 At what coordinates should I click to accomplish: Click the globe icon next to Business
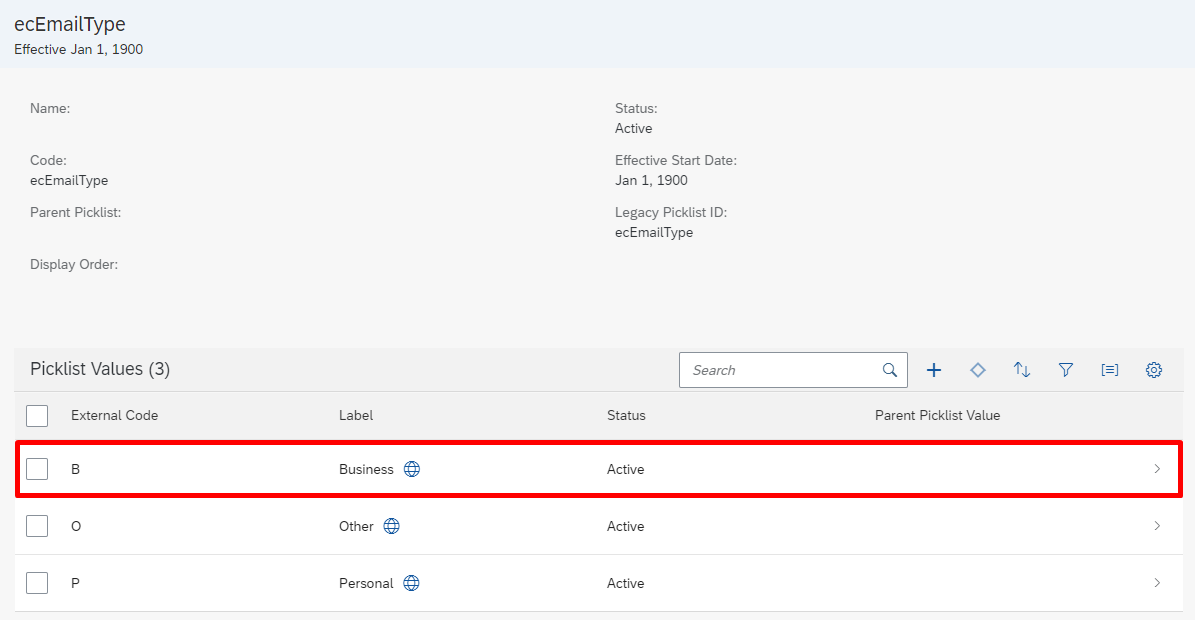pos(411,468)
